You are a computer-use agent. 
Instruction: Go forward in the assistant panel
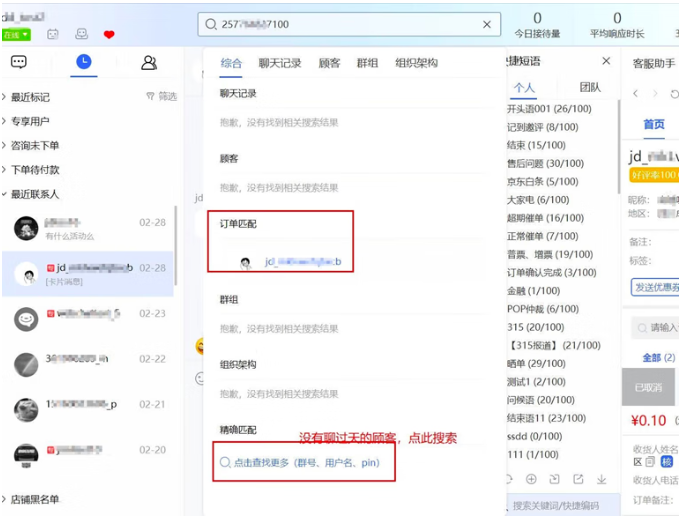[655, 94]
